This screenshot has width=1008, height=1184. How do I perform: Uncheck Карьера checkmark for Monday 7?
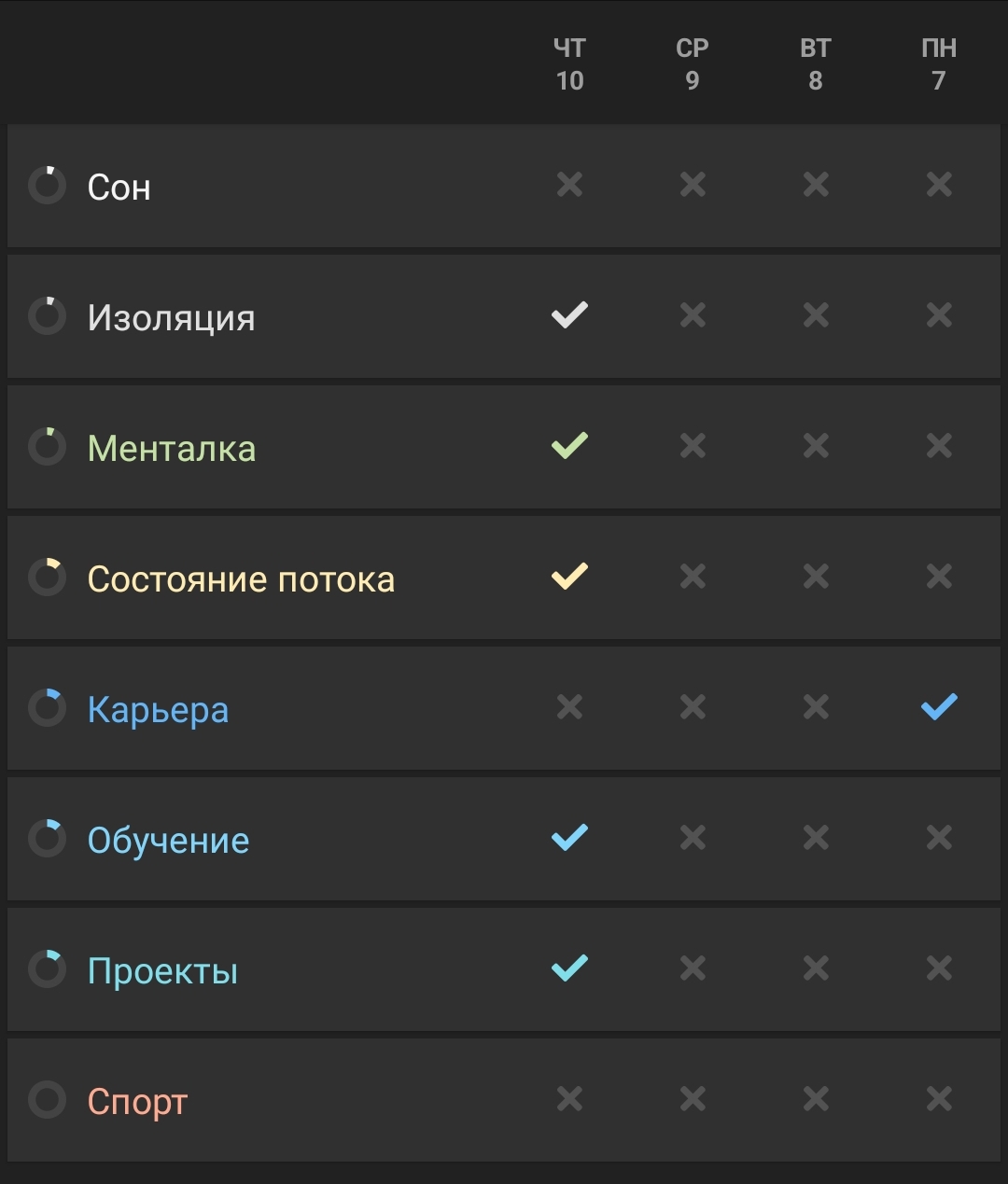click(x=939, y=707)
